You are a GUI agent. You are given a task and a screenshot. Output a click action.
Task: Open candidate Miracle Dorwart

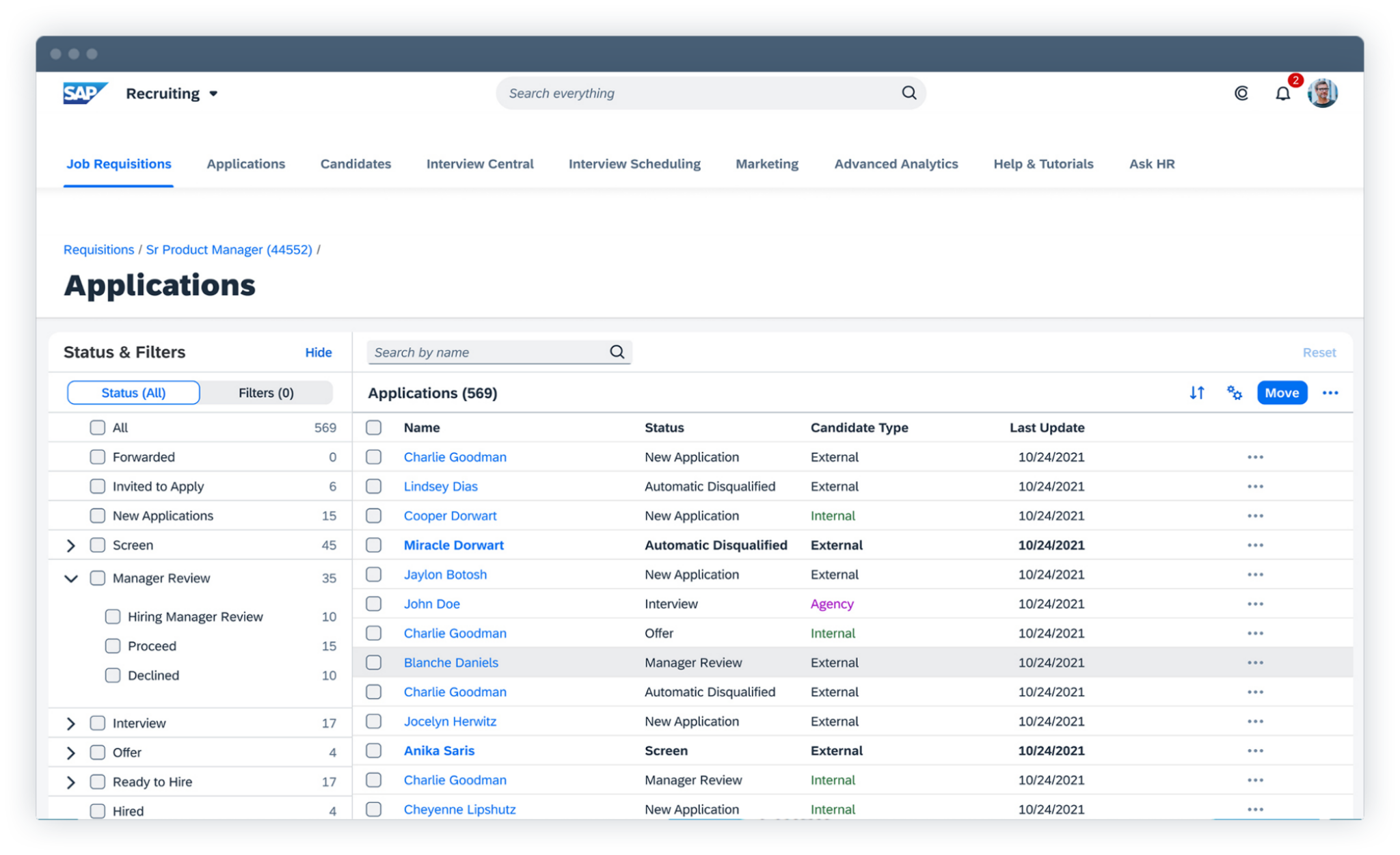click(453, 545)
